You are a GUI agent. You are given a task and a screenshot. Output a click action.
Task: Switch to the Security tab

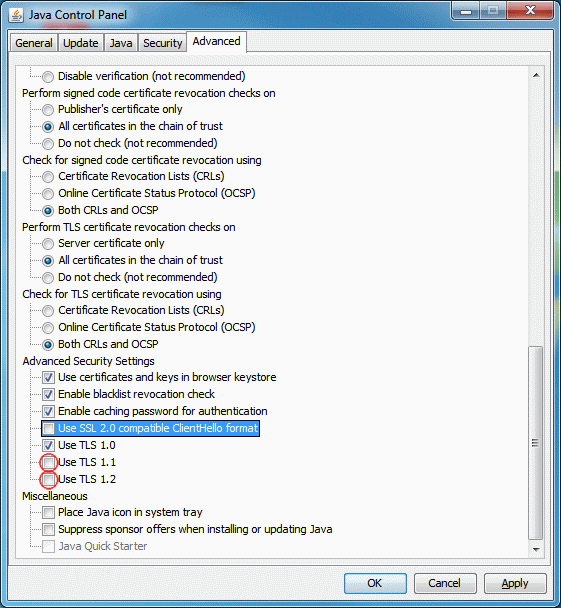point(162,43)
